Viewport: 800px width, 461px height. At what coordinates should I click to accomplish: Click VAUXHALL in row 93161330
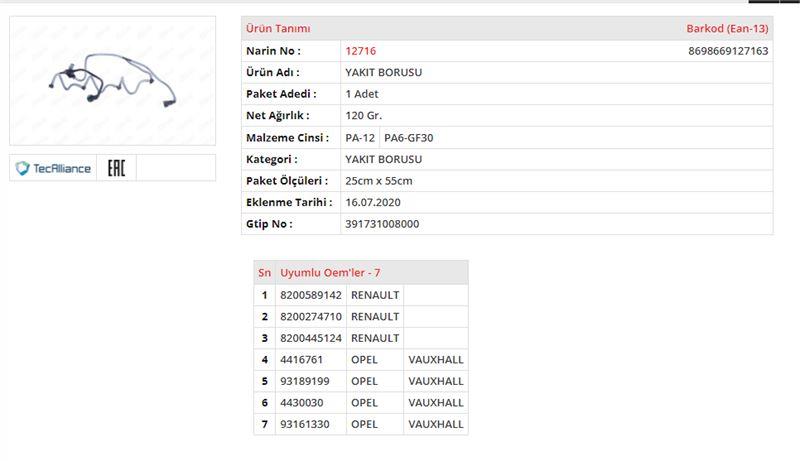coord(436,424)
